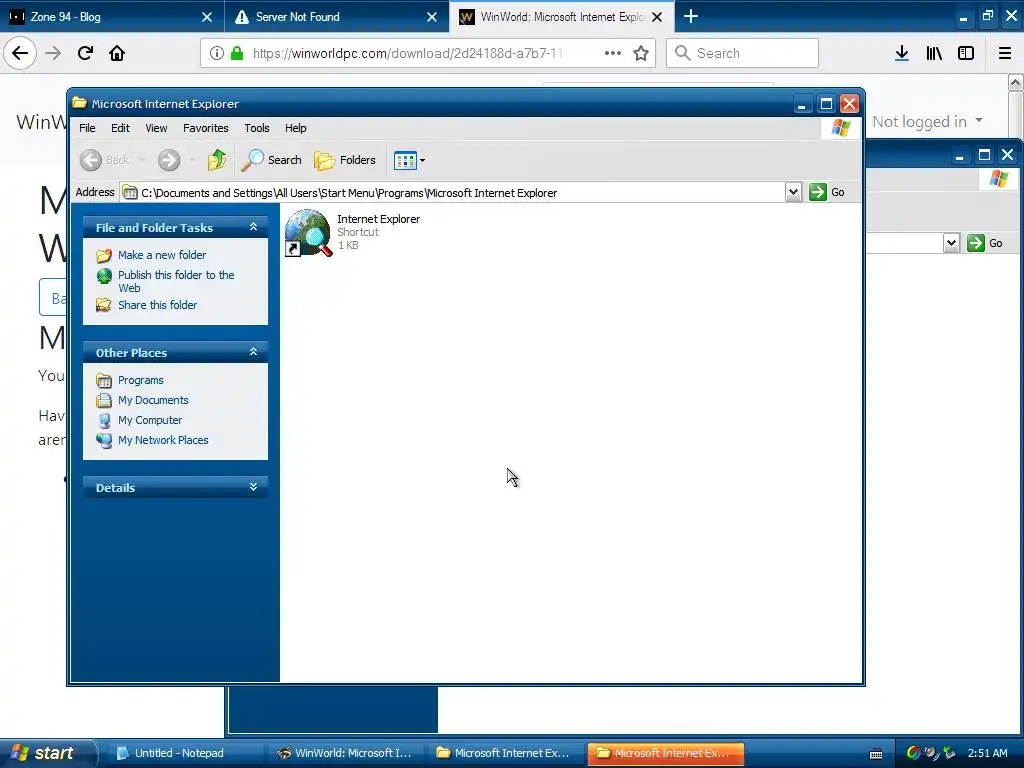Click Make a new folder

click(162, 255)
